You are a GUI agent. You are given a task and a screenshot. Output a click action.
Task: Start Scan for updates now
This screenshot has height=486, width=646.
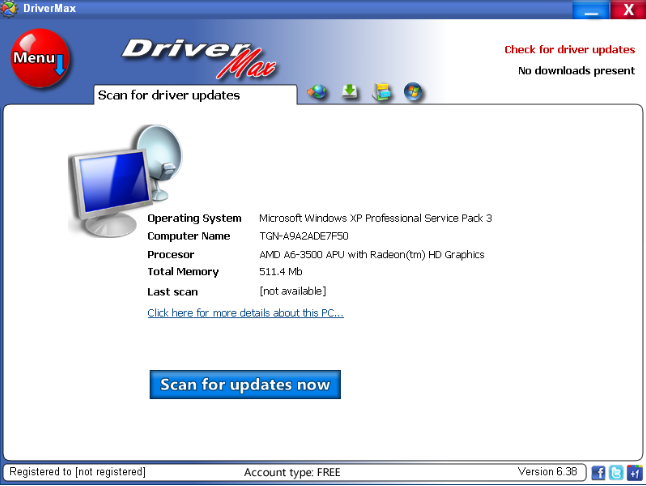pyautogui.click(x=245, y=384)
